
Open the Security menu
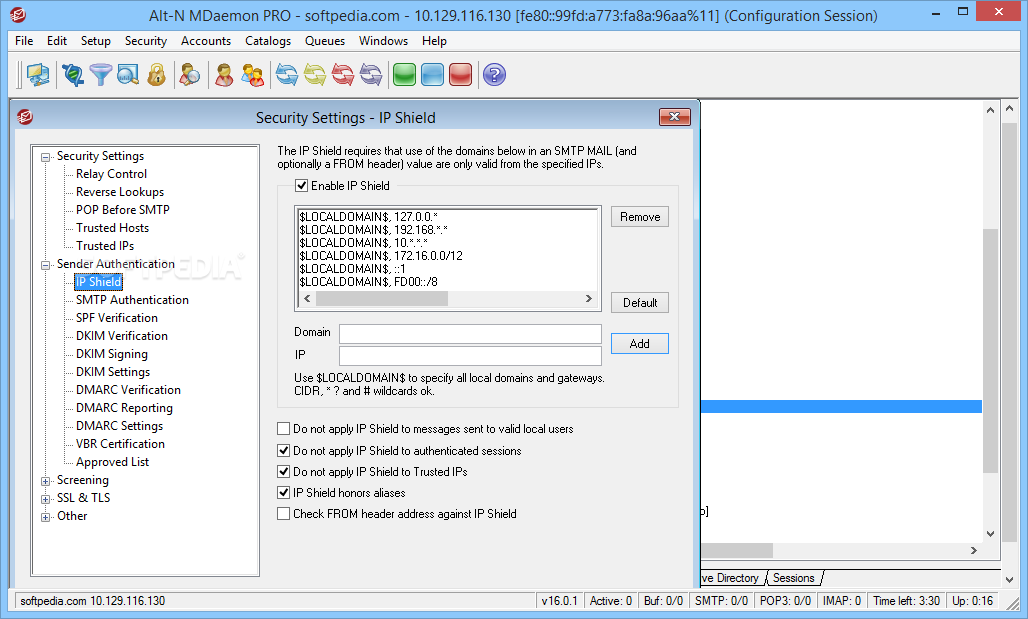[146, 41]
